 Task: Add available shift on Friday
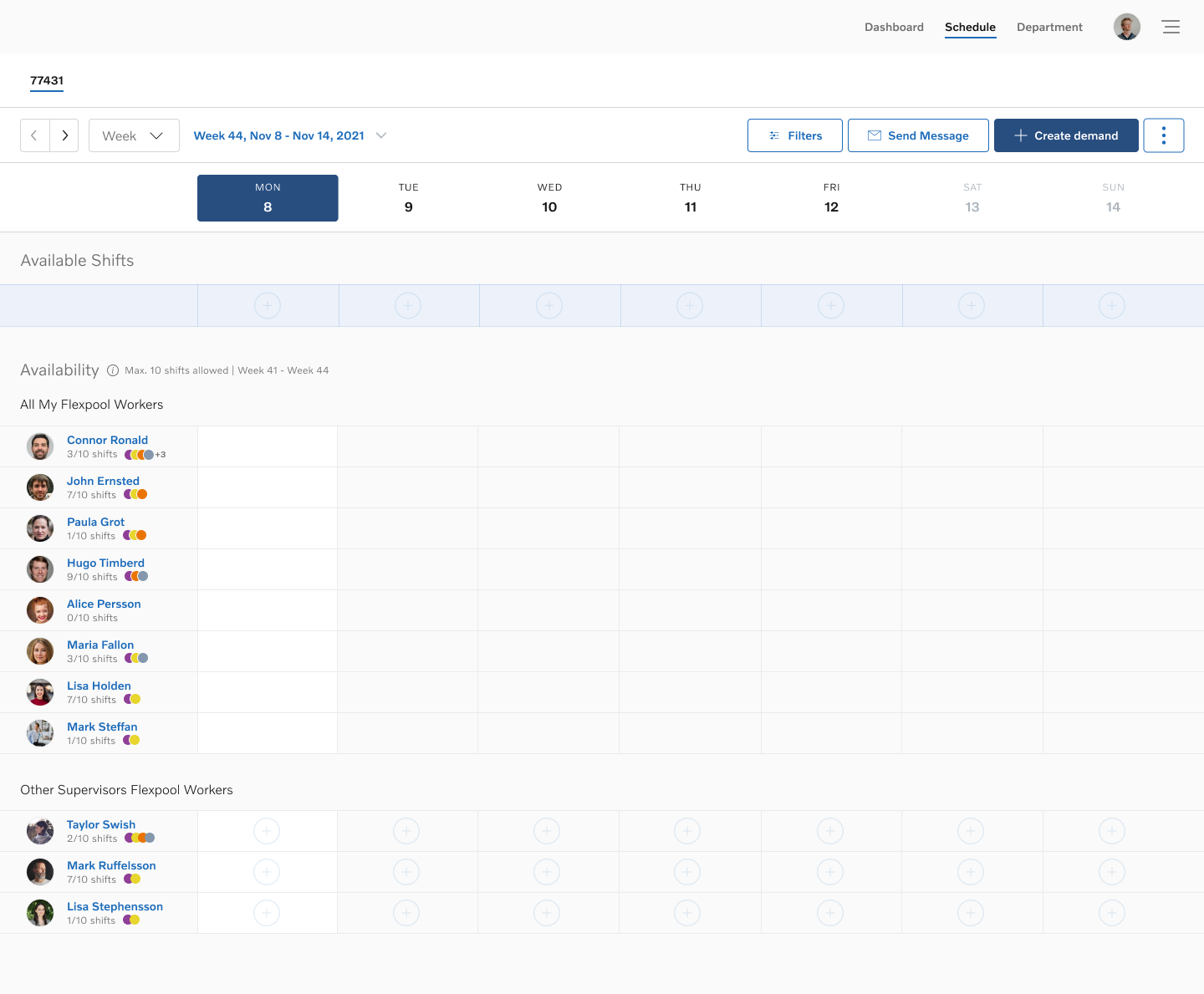click(x=831, y=306)
